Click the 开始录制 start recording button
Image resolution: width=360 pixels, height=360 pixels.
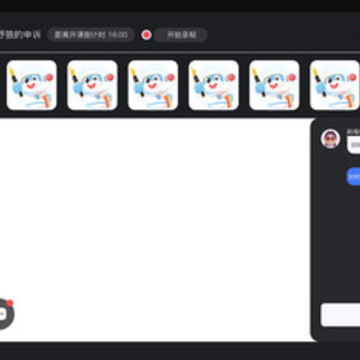tap(181, 35)
